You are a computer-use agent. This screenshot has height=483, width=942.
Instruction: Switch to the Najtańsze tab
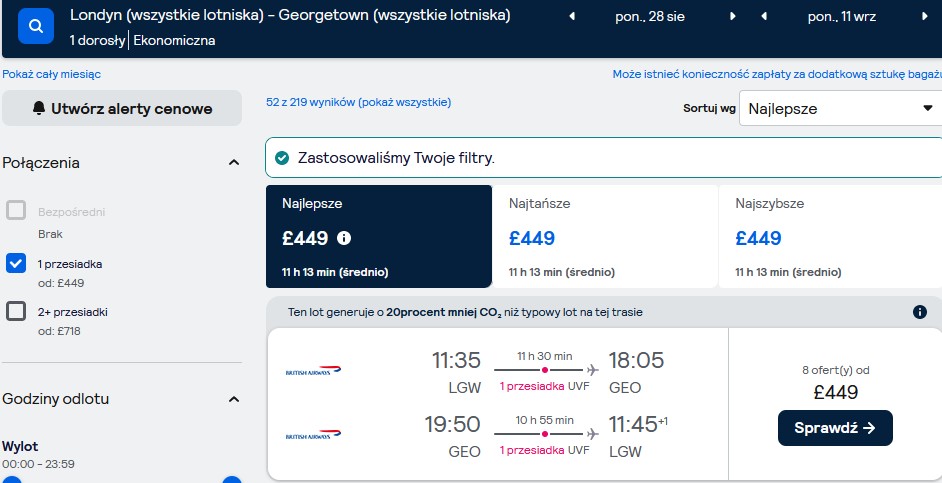pos(605,237)
